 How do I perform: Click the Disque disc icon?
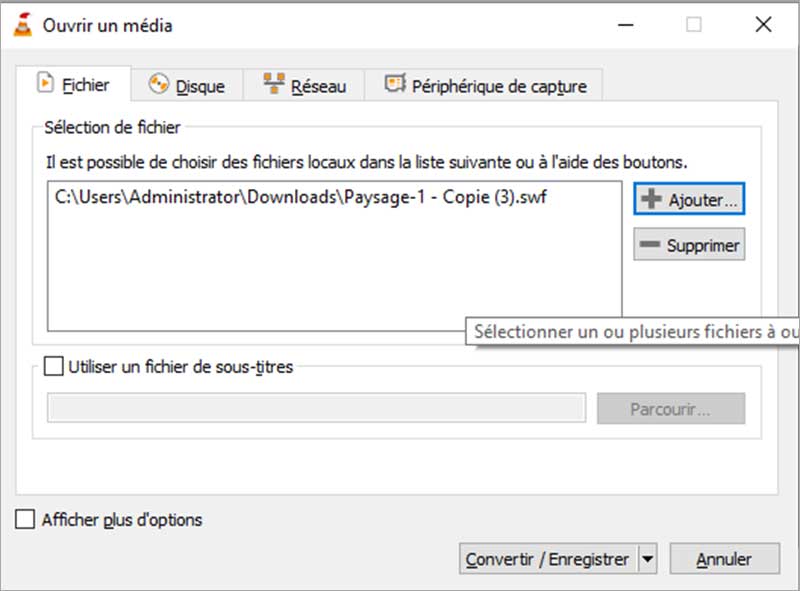[x=158, y=86]
